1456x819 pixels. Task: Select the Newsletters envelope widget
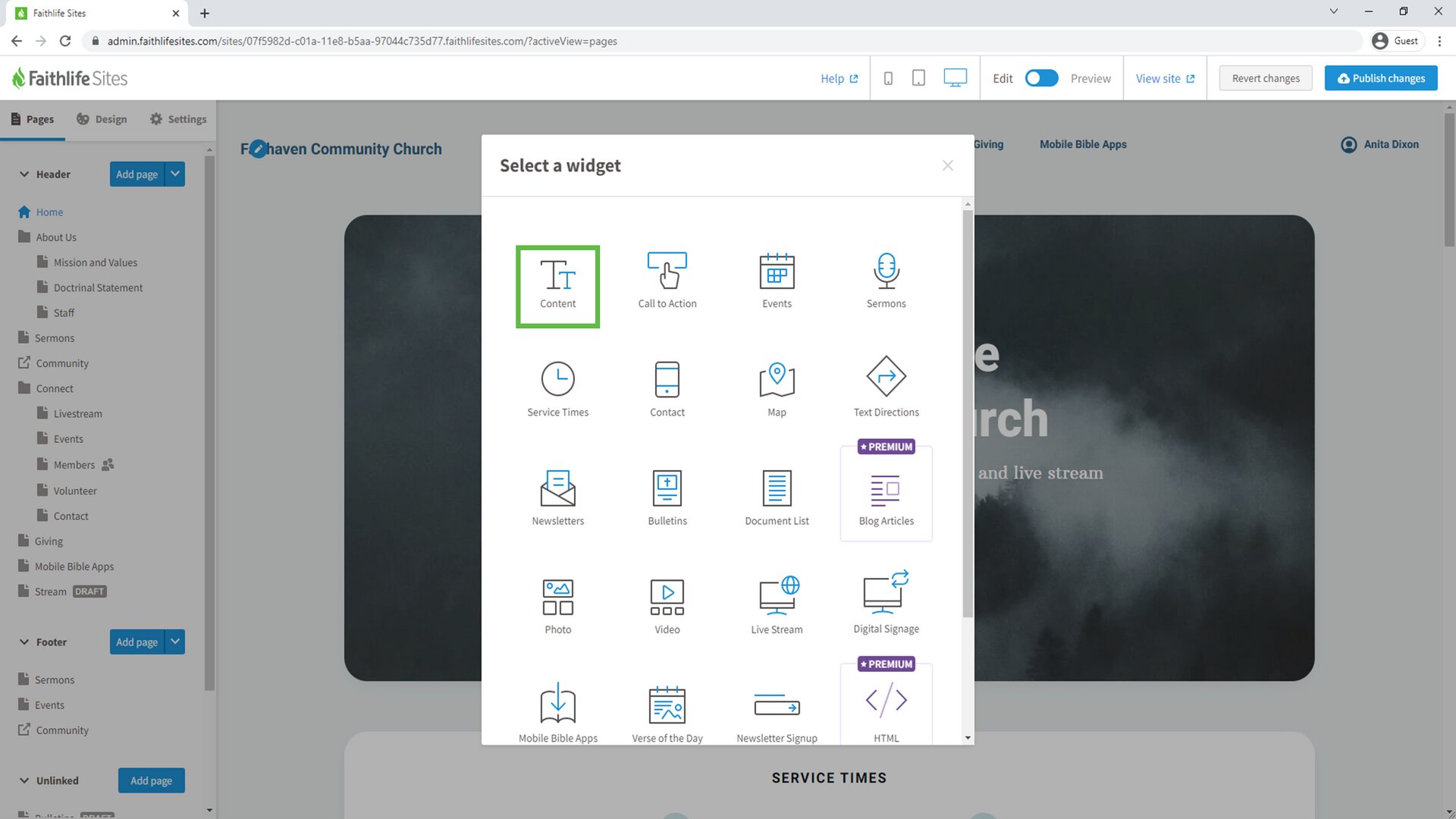coord(557,498)
